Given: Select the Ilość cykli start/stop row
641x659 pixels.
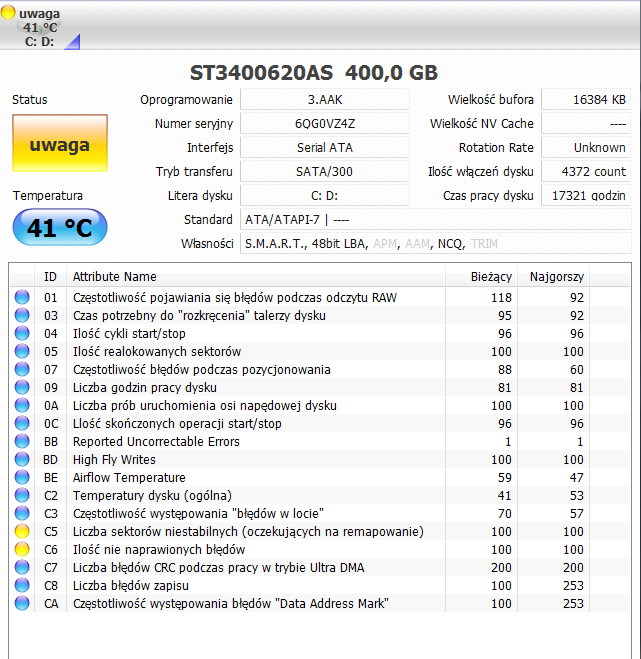Looking at the screenshot, I should click(320, 333).
